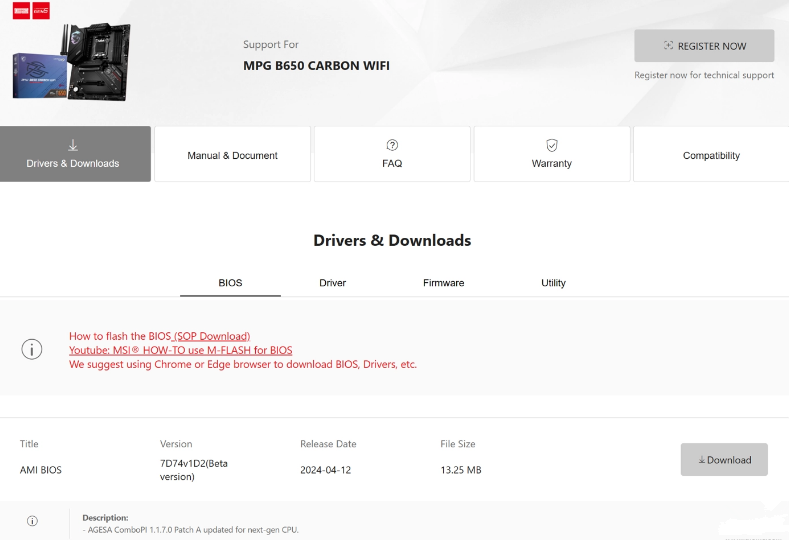Click the AGESA ComboPI description line

[x=191, y=530]
